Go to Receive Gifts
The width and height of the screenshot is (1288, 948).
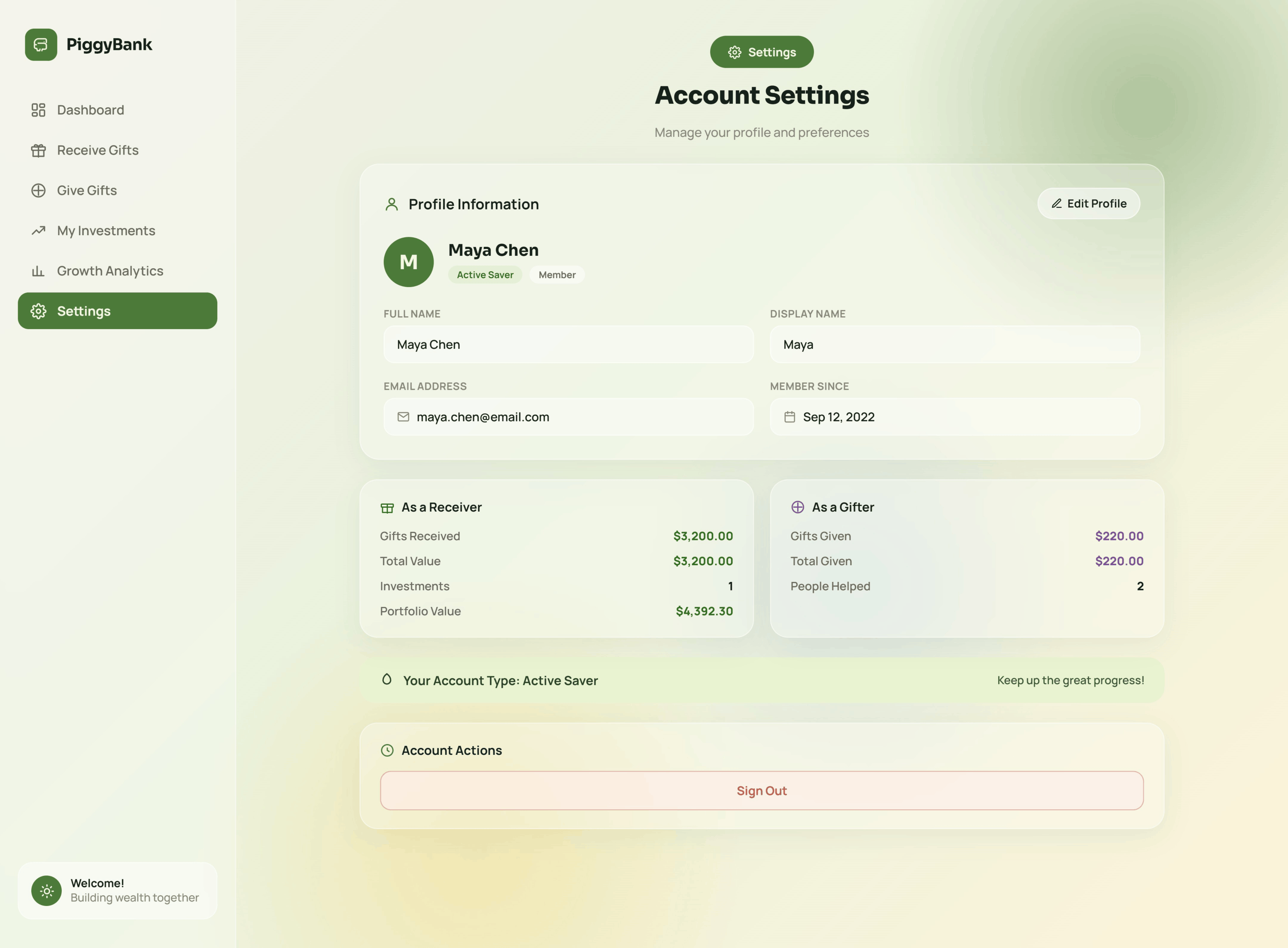118,150
